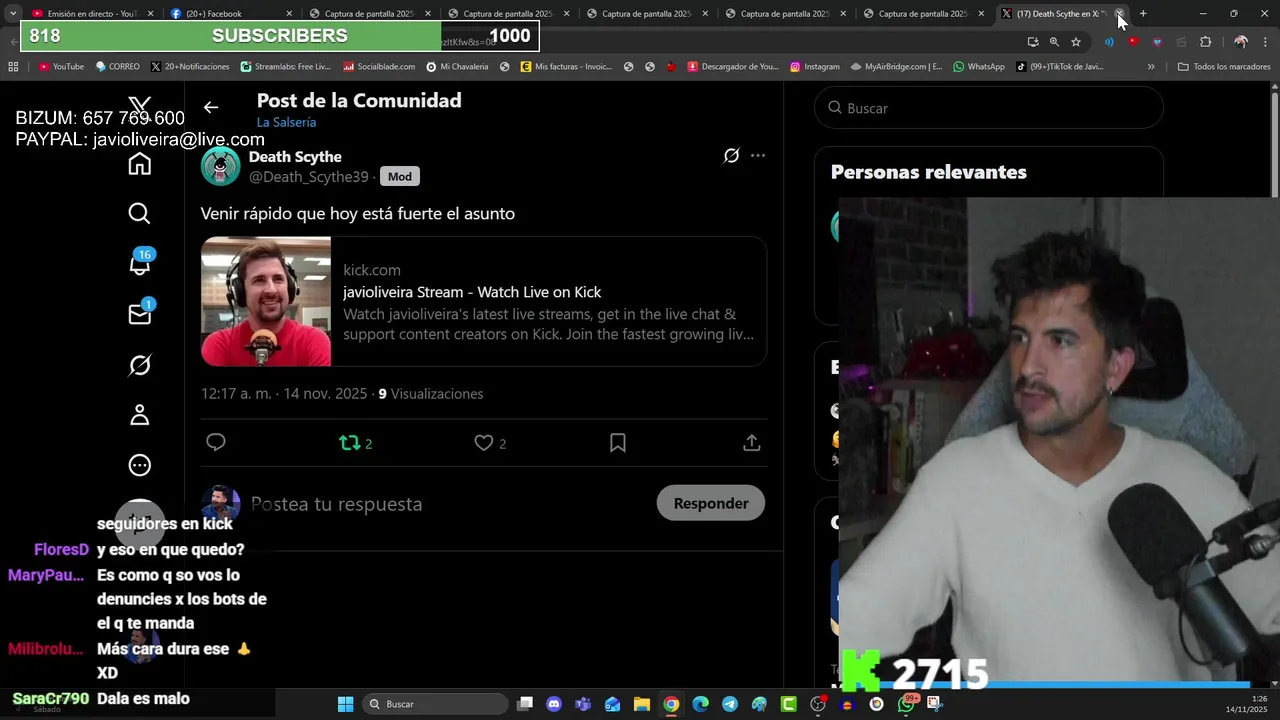This screenshot has height=720, width=1280.
Task: Open the profile person icon in sidebar
Action: click(139, 415)
